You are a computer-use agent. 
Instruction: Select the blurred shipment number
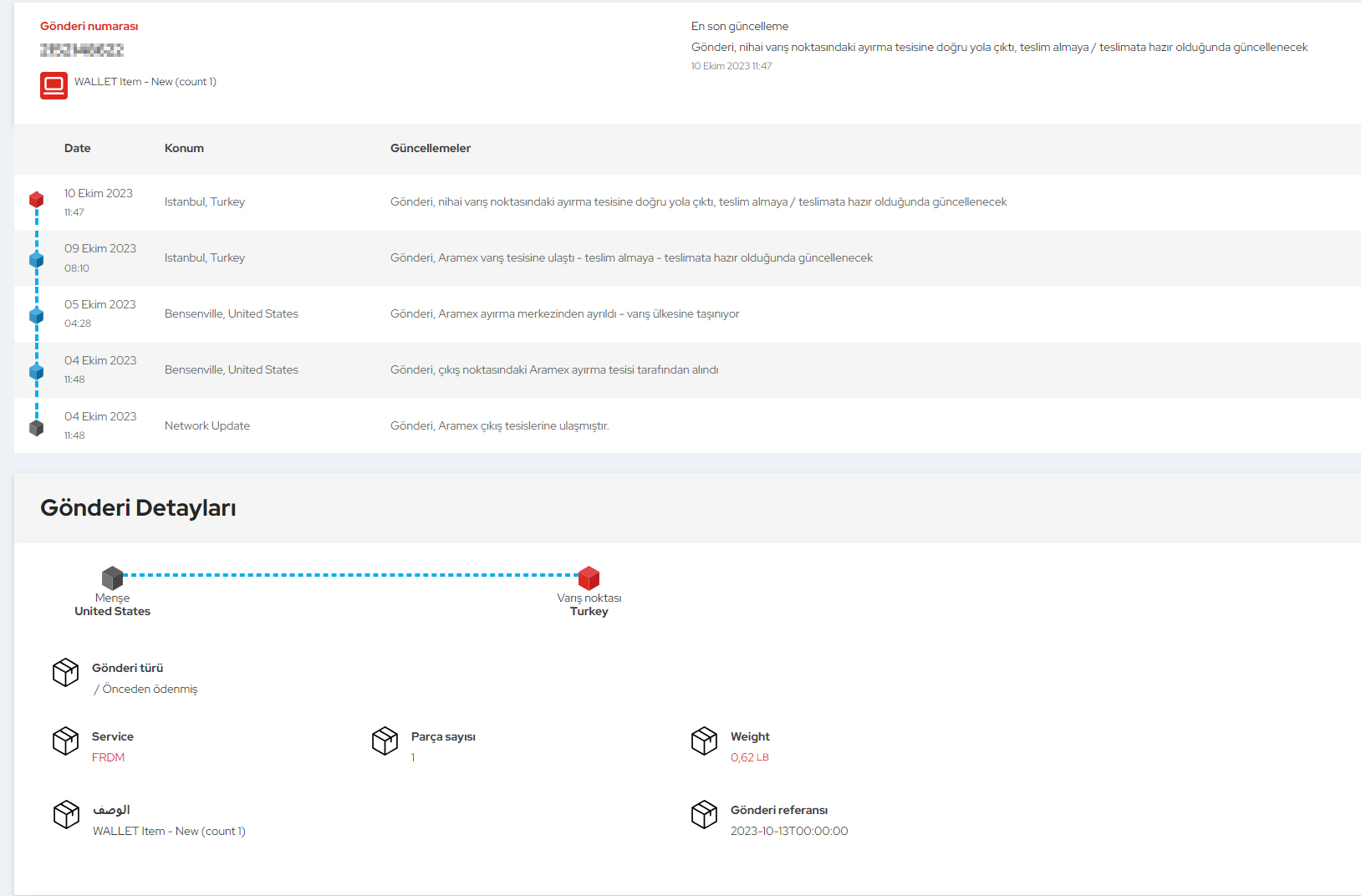pyautogui.click(x=82, y=50)
